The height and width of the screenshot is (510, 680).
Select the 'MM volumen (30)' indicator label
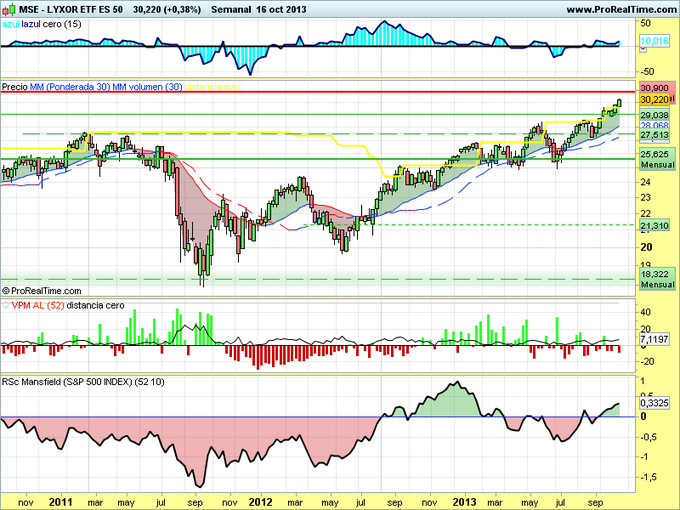[x=146, y=87]
